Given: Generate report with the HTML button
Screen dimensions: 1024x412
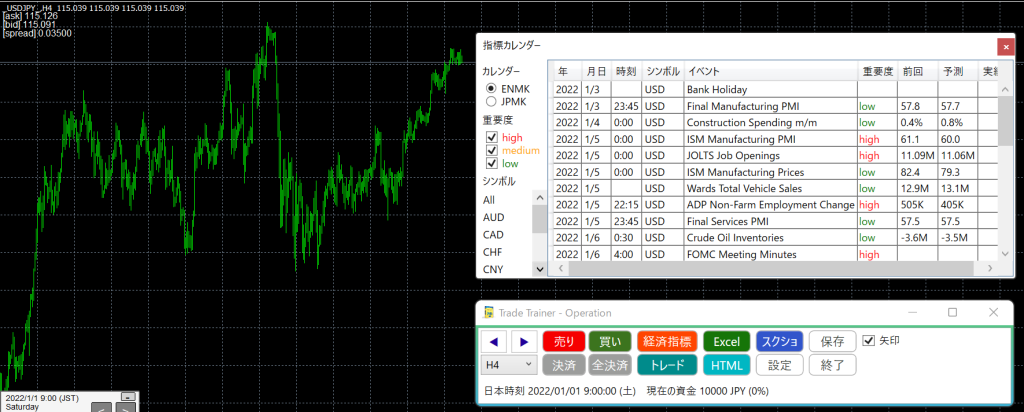Looking at the screenshot, I should point(726,365).
